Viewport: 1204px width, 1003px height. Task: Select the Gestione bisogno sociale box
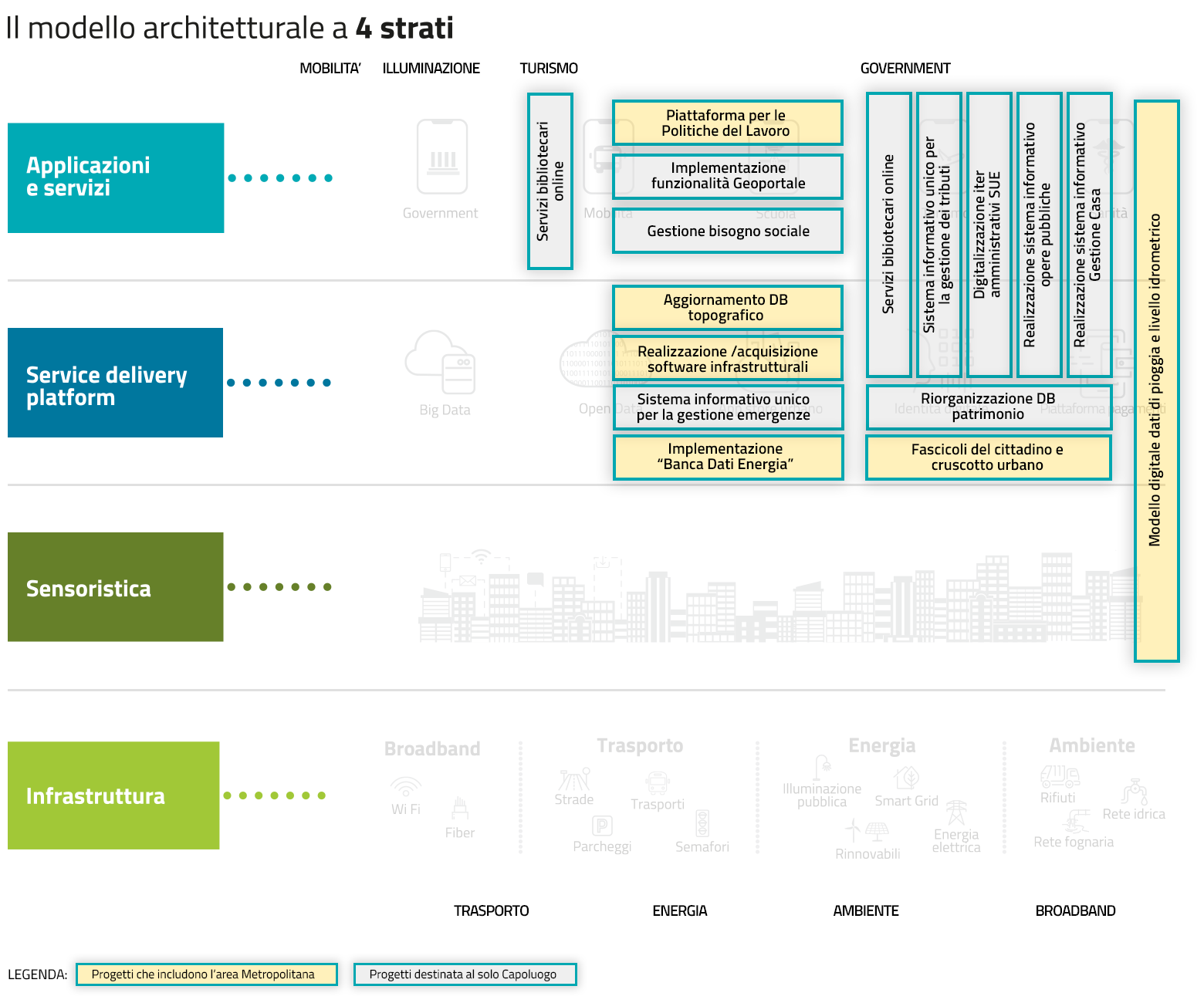(727, 231)
